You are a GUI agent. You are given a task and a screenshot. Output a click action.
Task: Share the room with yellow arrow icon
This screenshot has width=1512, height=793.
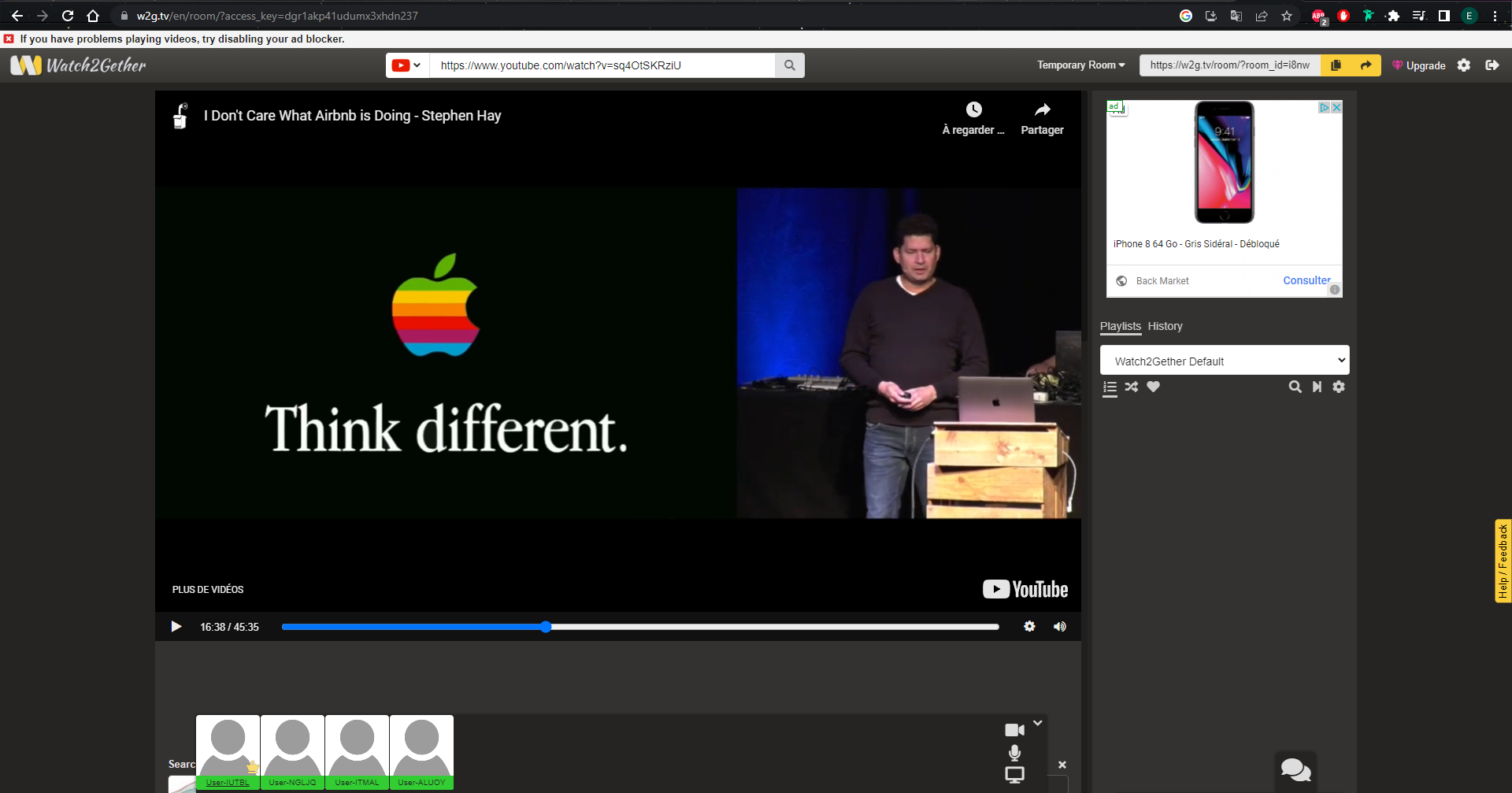point(1366,65)
